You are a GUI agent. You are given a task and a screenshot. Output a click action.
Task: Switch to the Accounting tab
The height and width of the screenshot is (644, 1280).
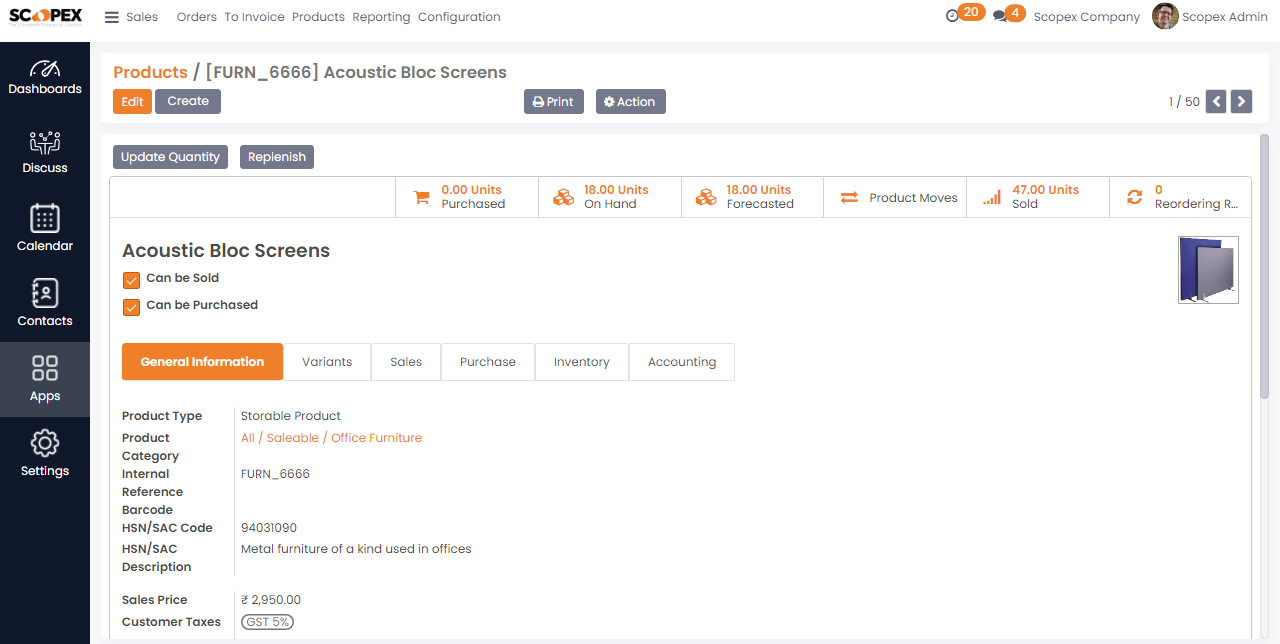tap(681, 362)
